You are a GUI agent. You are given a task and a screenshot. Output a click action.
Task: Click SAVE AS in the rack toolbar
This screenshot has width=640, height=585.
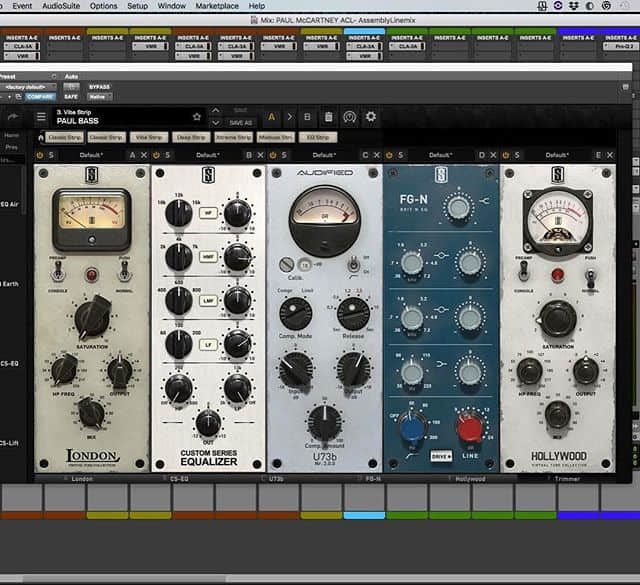point(240,123)
